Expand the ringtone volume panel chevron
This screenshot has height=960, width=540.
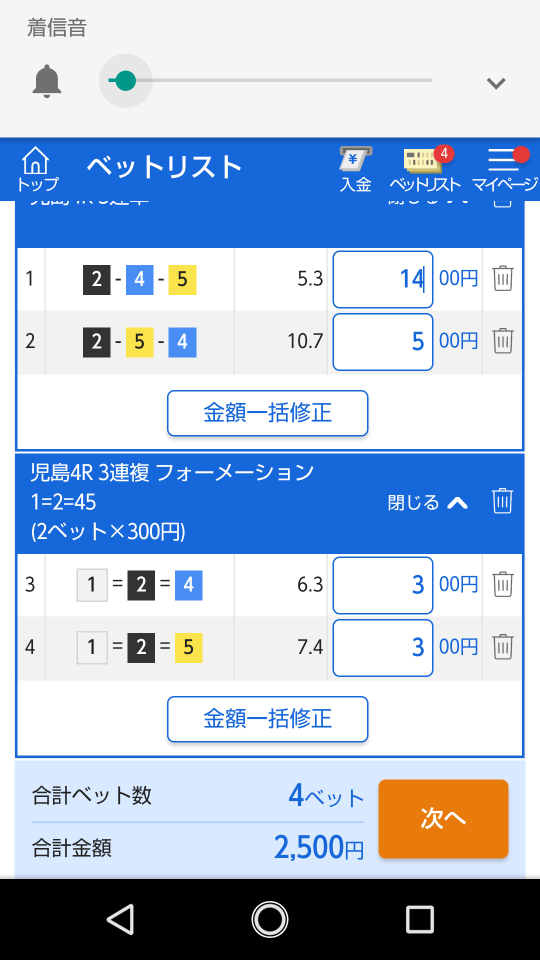click(x=496, y=83)
